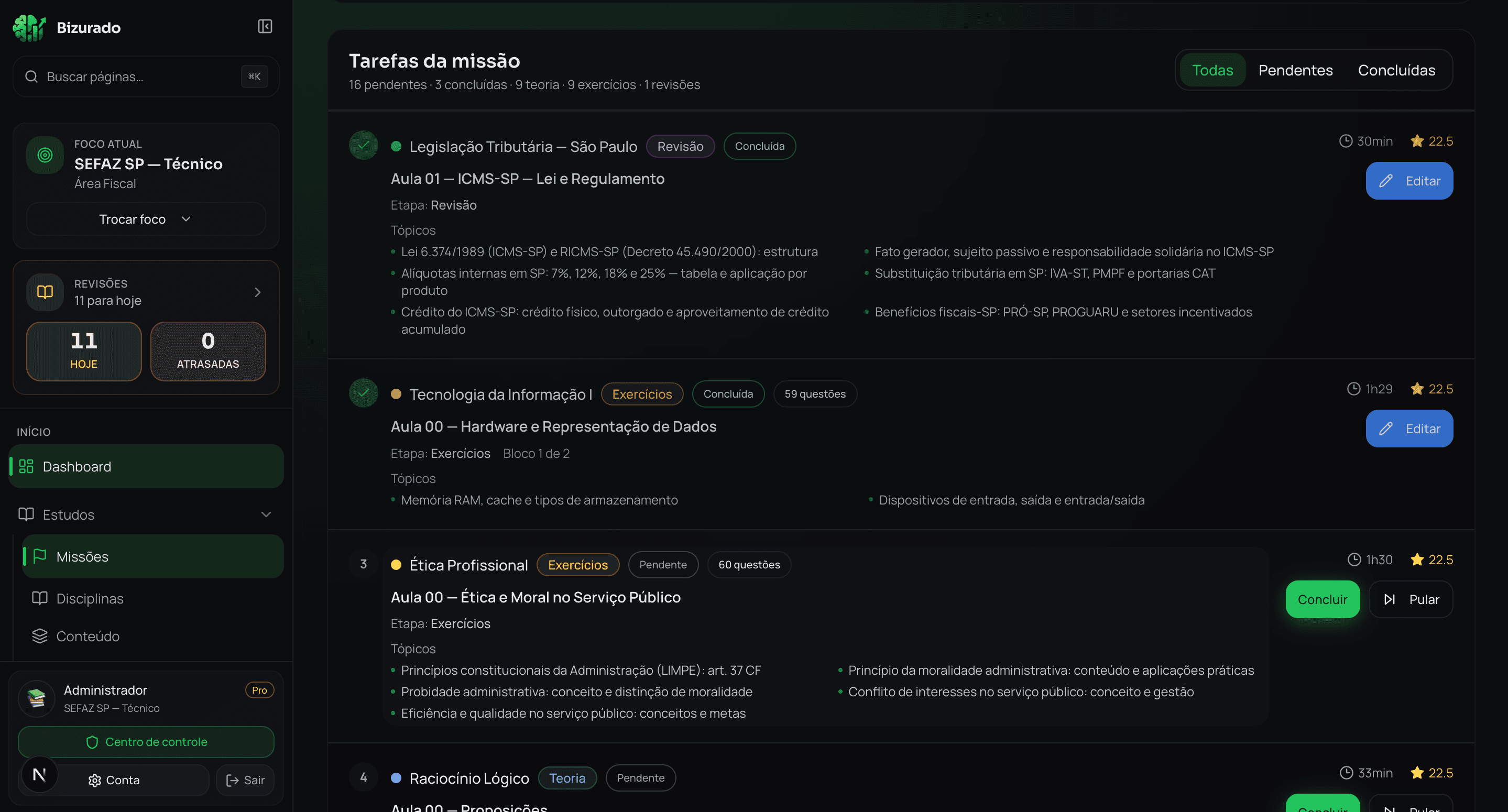Click the number 3 task badge
This screenshot has height=812, width=1508.
pos(364,564)
